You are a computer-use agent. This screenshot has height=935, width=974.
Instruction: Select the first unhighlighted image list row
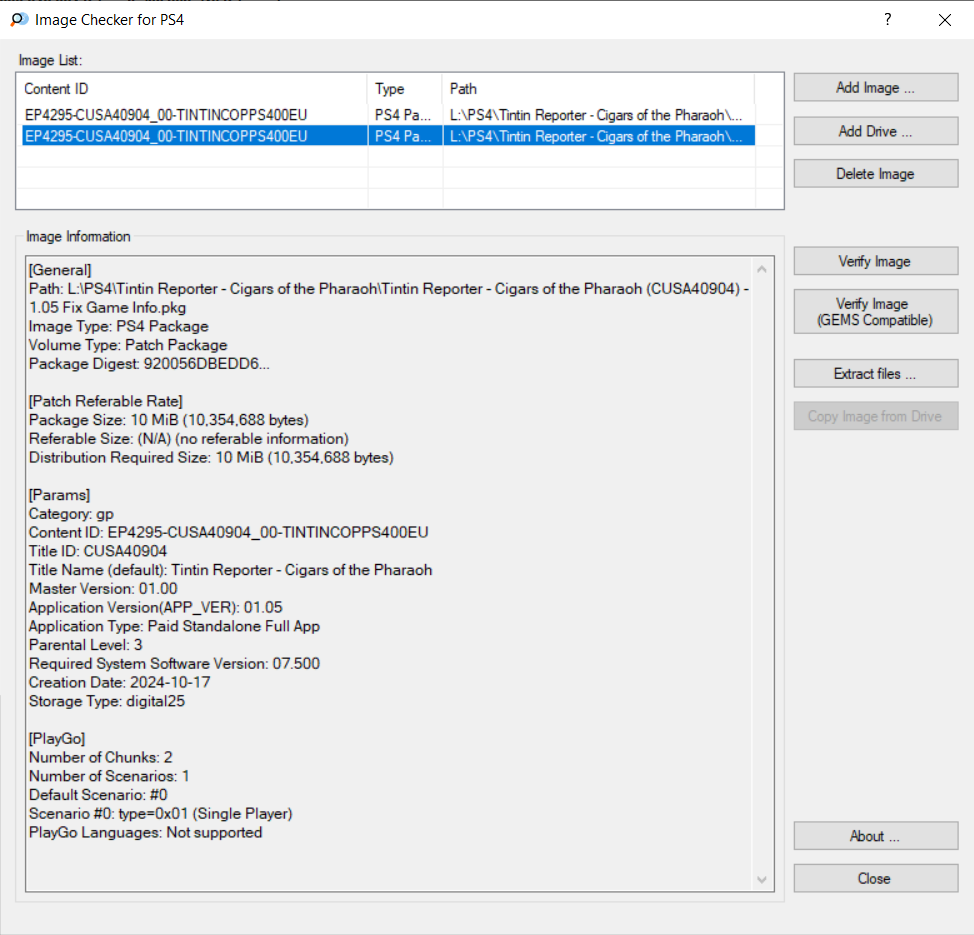388,115
